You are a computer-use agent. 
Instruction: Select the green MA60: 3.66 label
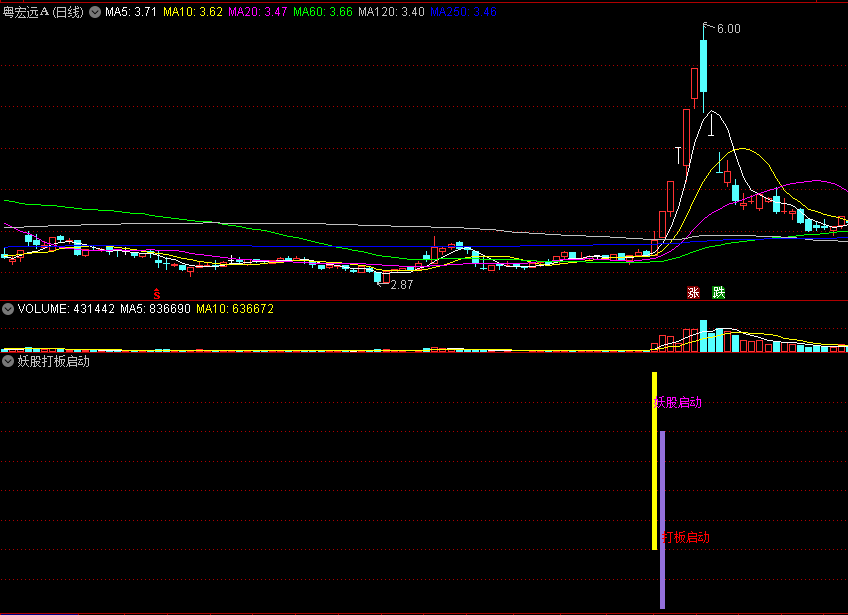323,12
